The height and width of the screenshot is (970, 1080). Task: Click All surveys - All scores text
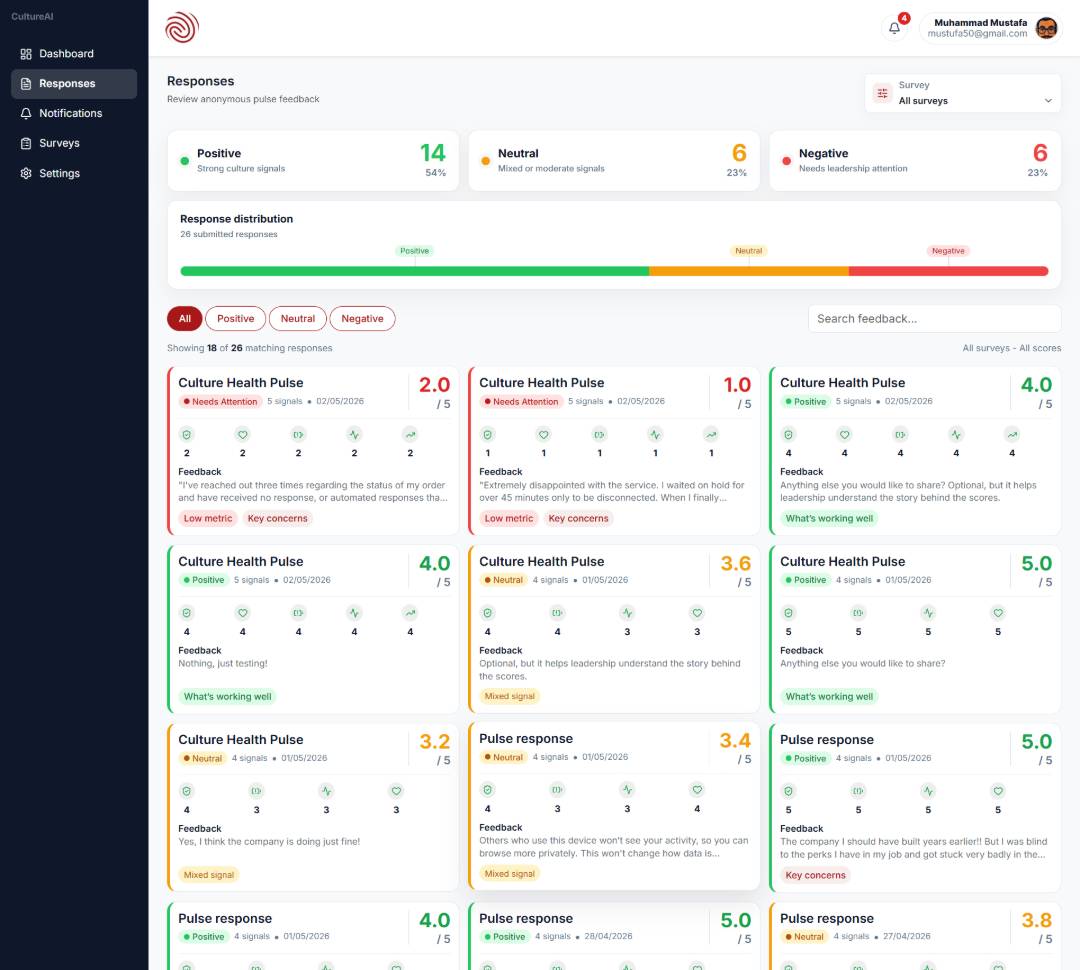click(x=1011, y=348)
